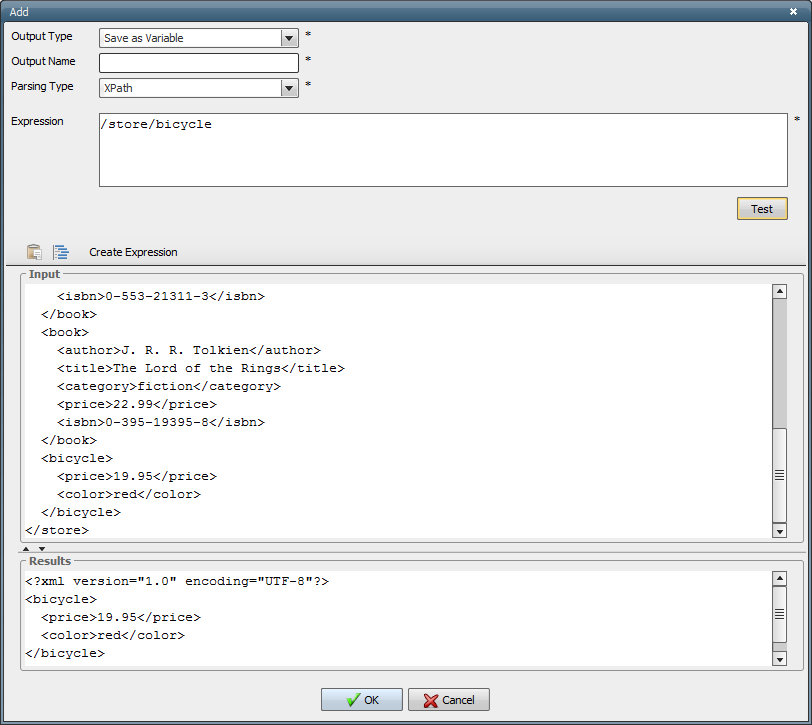
Task: Click the xml version line in Results
Action: tap(177, 582)
